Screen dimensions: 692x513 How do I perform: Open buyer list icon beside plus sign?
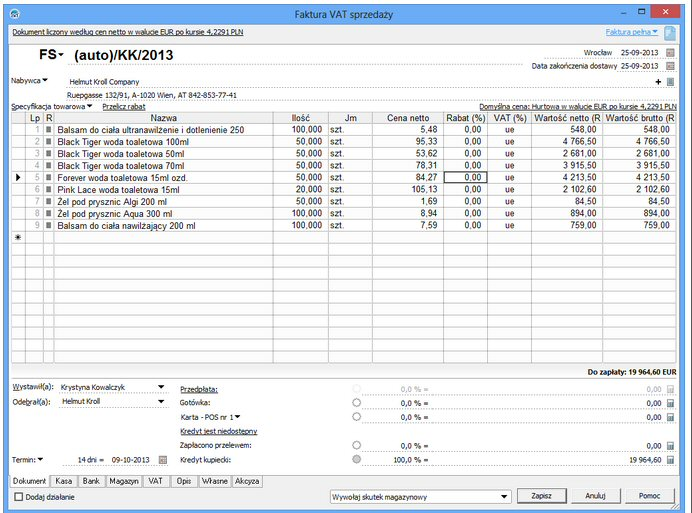(671, 81)
